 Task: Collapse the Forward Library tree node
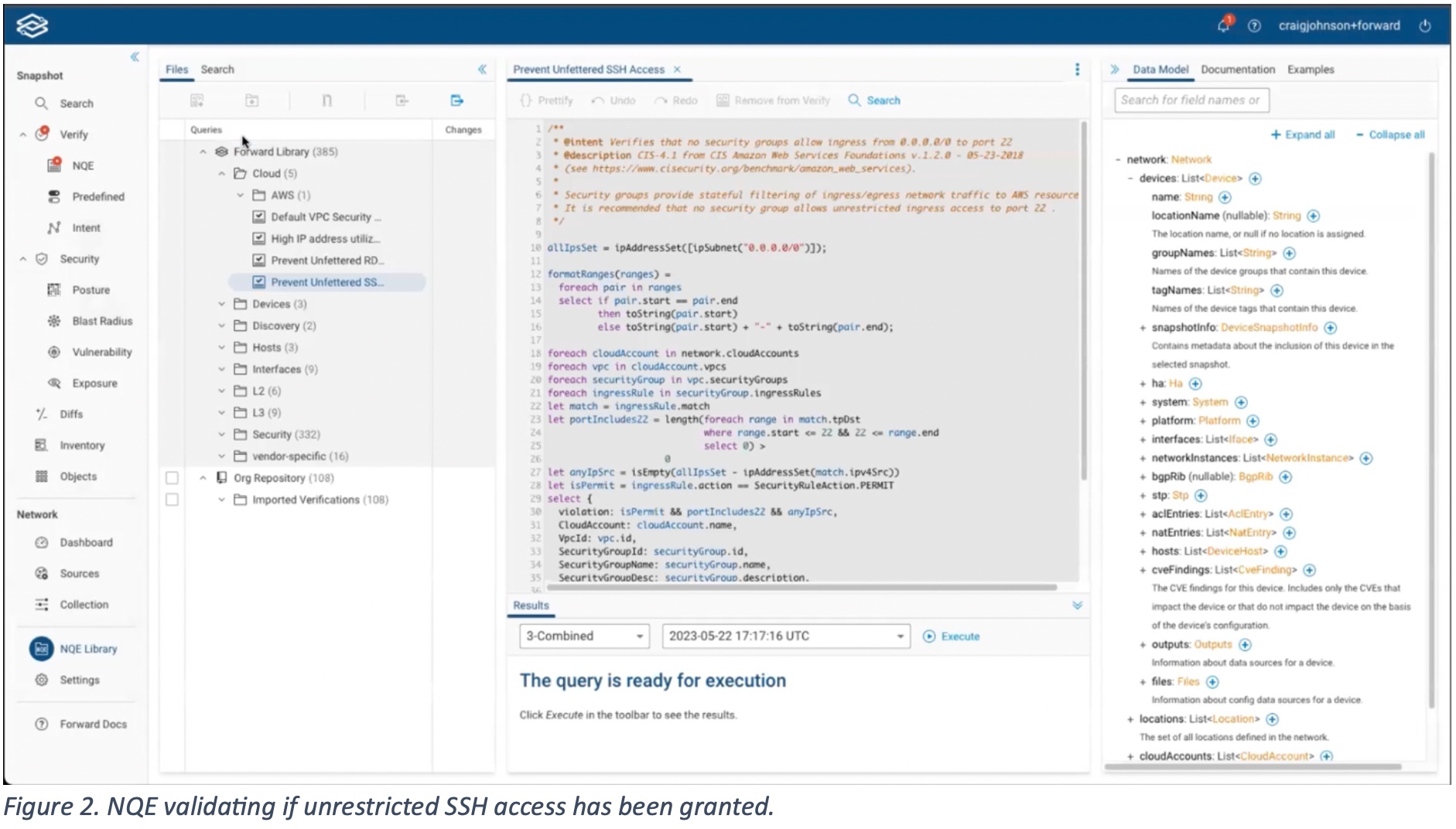click(x=203, y=152)
